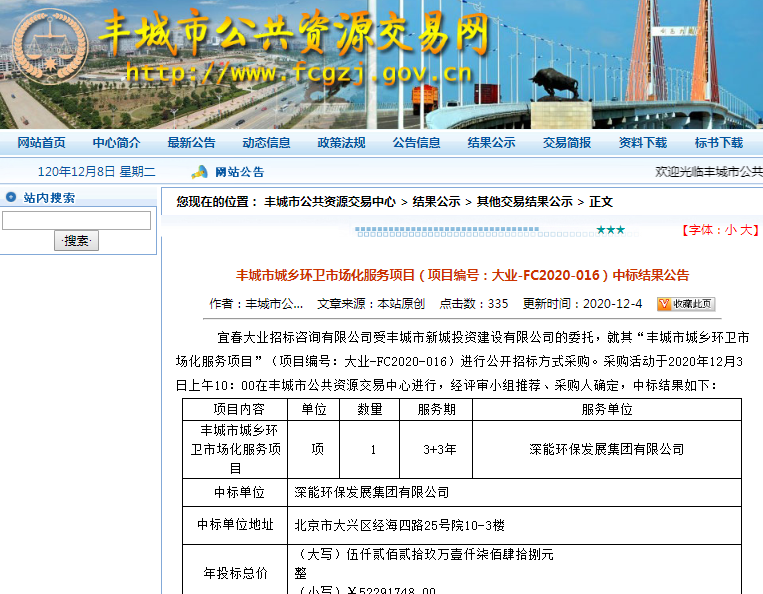Open 资料下载 downloads page
Screen dimensions: 763x594
click(642, 143)
